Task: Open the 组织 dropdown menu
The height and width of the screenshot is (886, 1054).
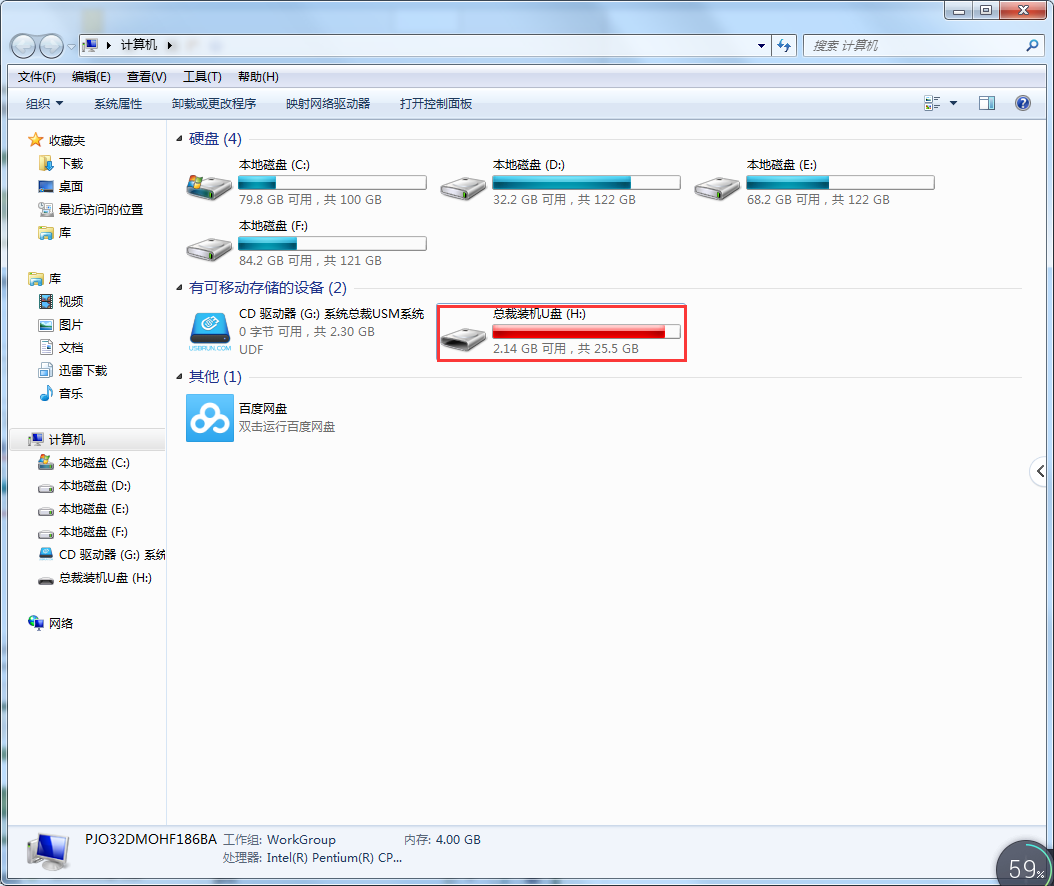Action: tap(44, 103)
